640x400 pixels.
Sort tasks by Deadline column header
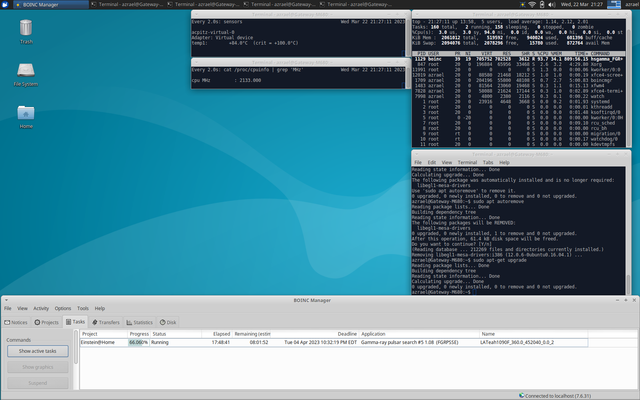click(x=347, y=334)
